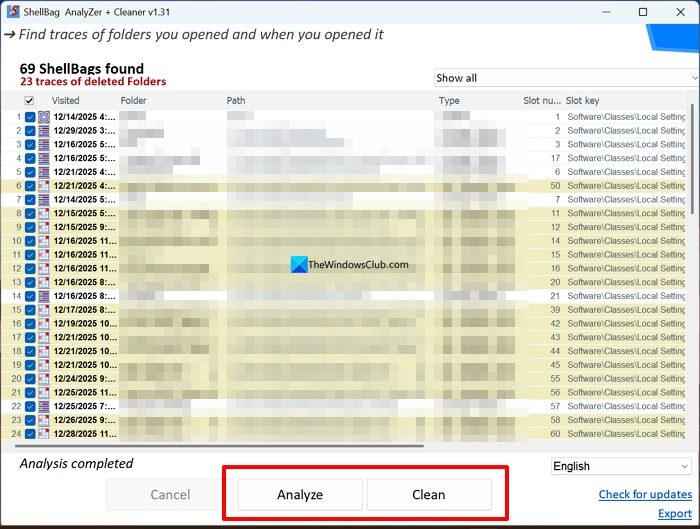
Task: Click the row 8 deleted-folder icon
Action: tap(44, 213)
